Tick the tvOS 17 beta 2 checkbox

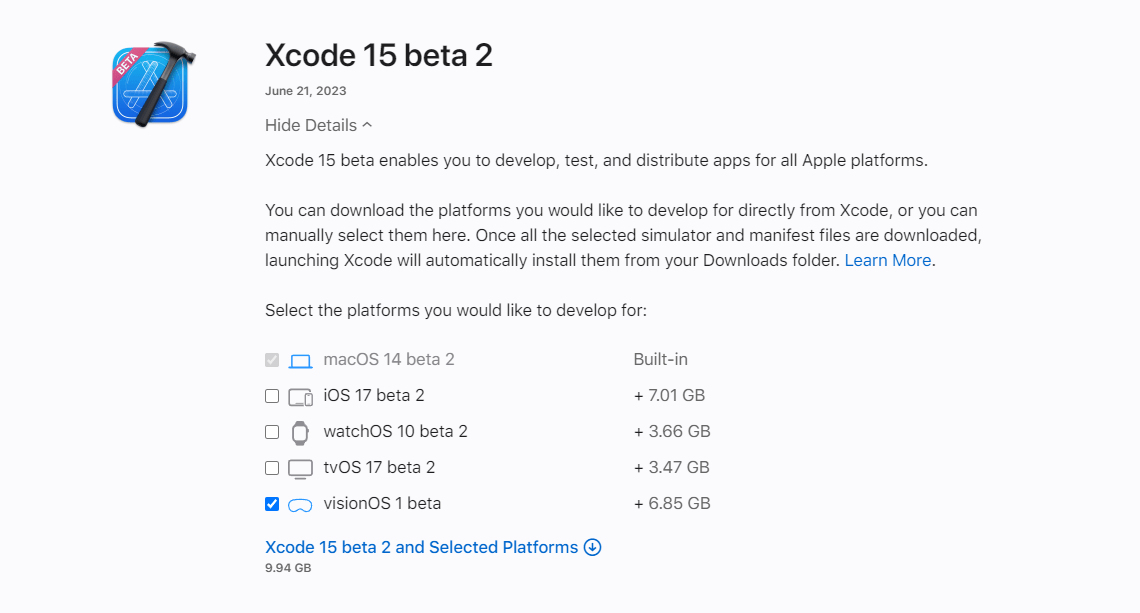click(272, 468)
